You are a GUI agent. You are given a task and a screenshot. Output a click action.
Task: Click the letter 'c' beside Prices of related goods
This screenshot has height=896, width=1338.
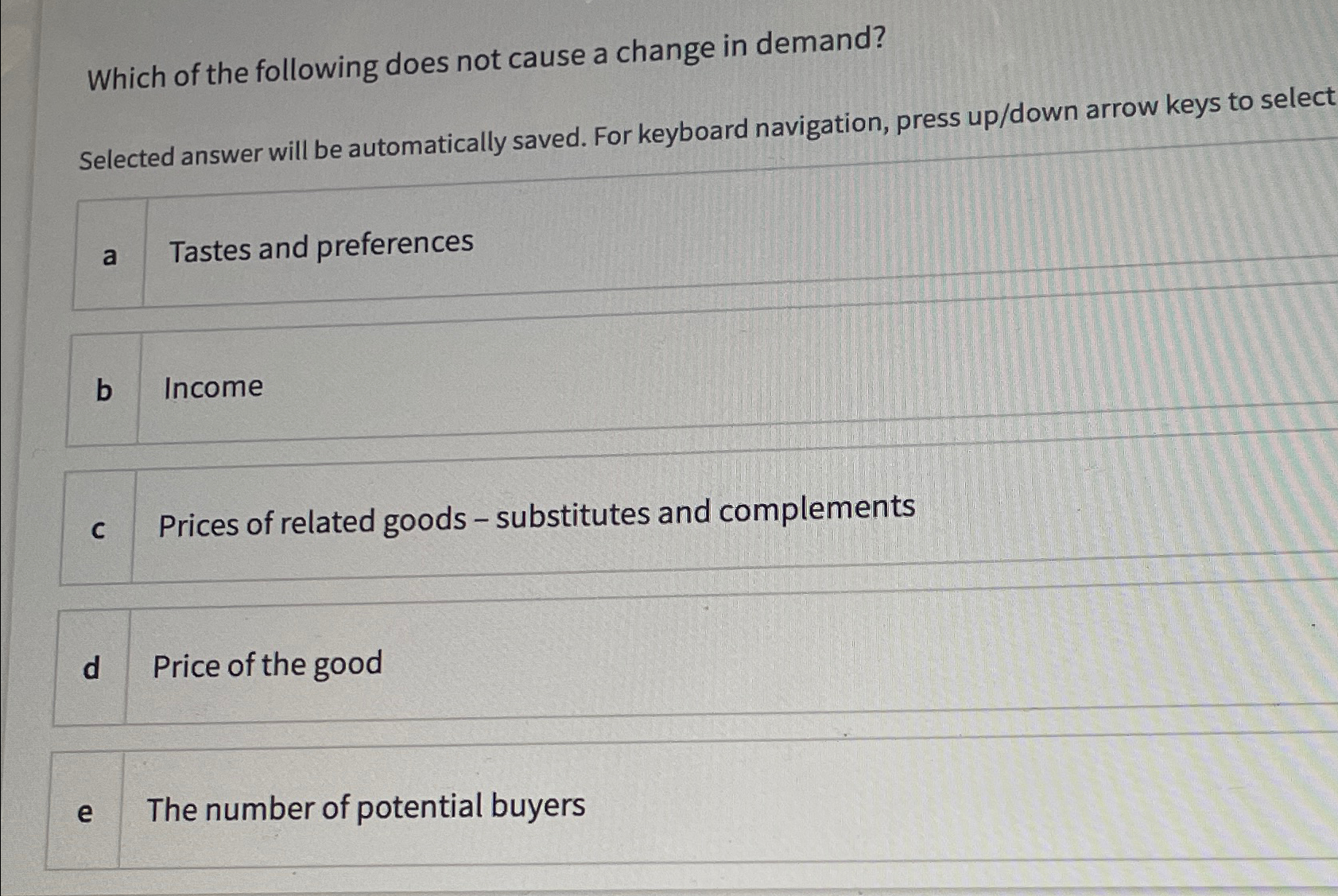point(99,527)
